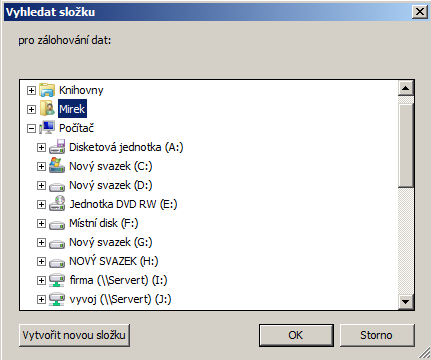The height and width of the screenshot is (360, 431).
Task: Expand the Místní disk (F:) node
Action: pos(41,223)
